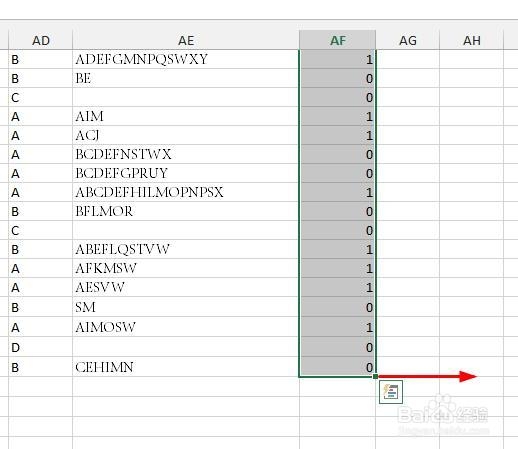Select the BFLMOR cell

tap(186, 211)
